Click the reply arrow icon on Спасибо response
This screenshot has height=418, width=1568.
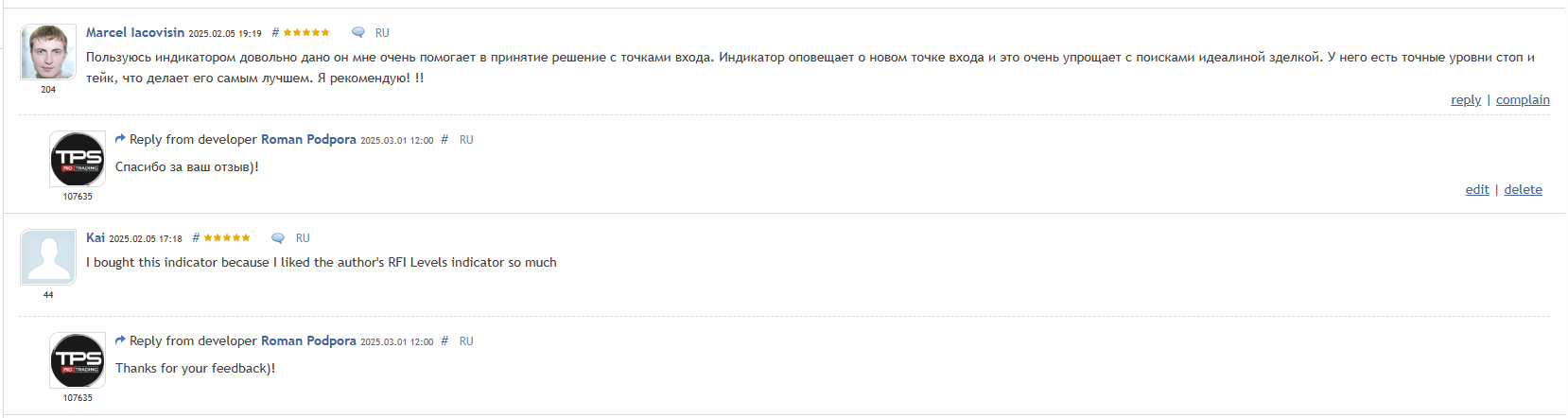click(120, 139)
